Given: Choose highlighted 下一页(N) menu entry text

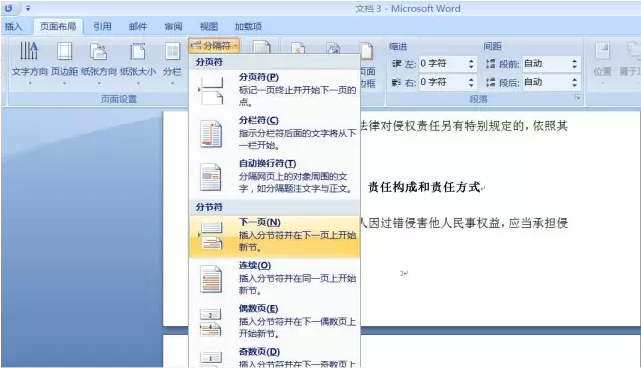Looking at the screenshot, I should coord(260,222).
